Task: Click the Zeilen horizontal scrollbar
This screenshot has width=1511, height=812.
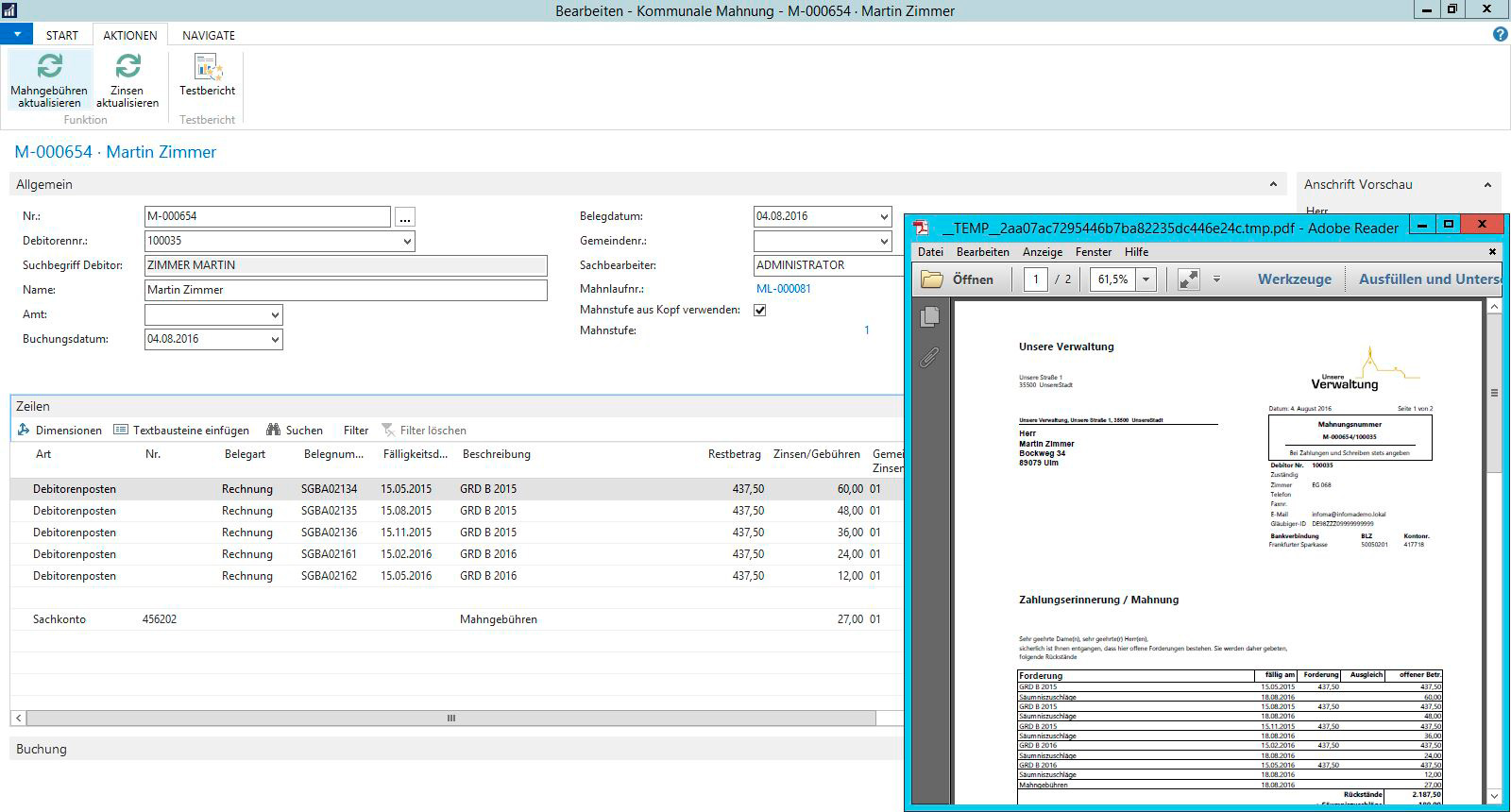Action: (450, 719)
